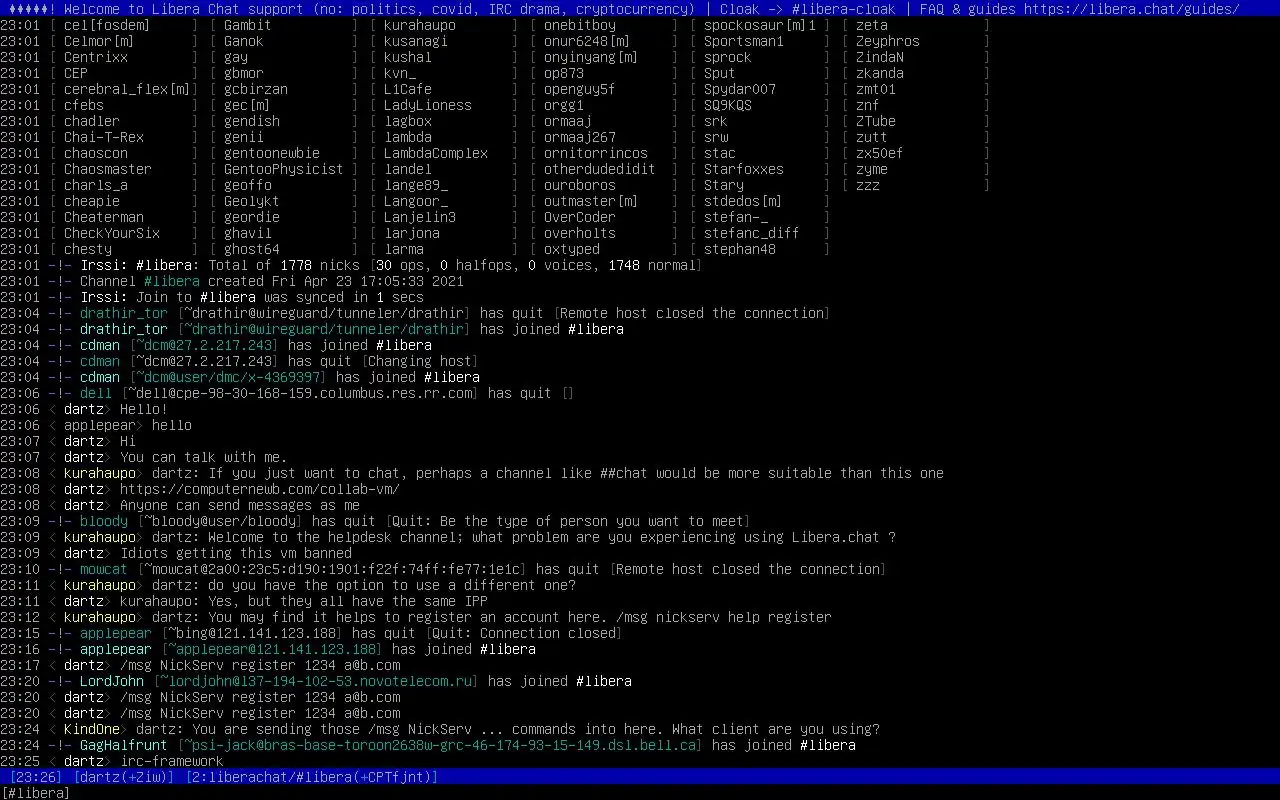Click KindOne's 'What client are you using?' message
1280x800 pixels.
[x=440, y=729]
